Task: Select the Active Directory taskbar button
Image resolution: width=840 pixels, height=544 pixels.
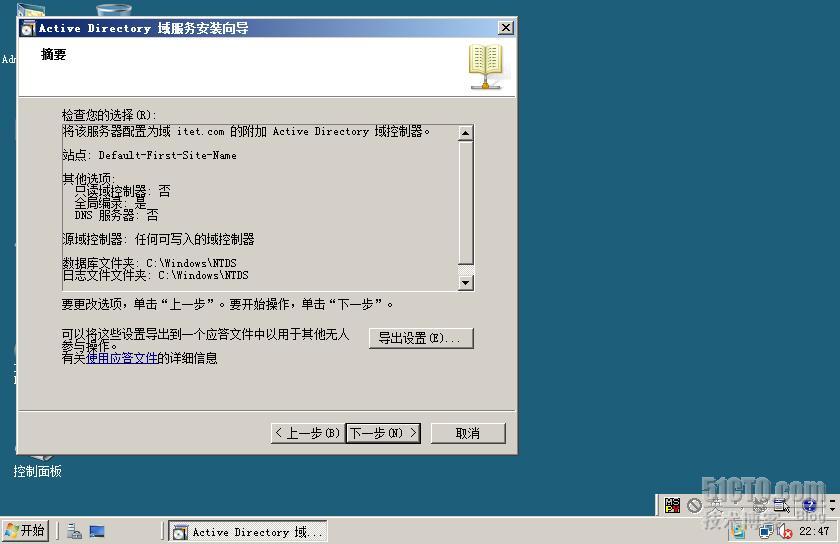Action: [248, 532]
